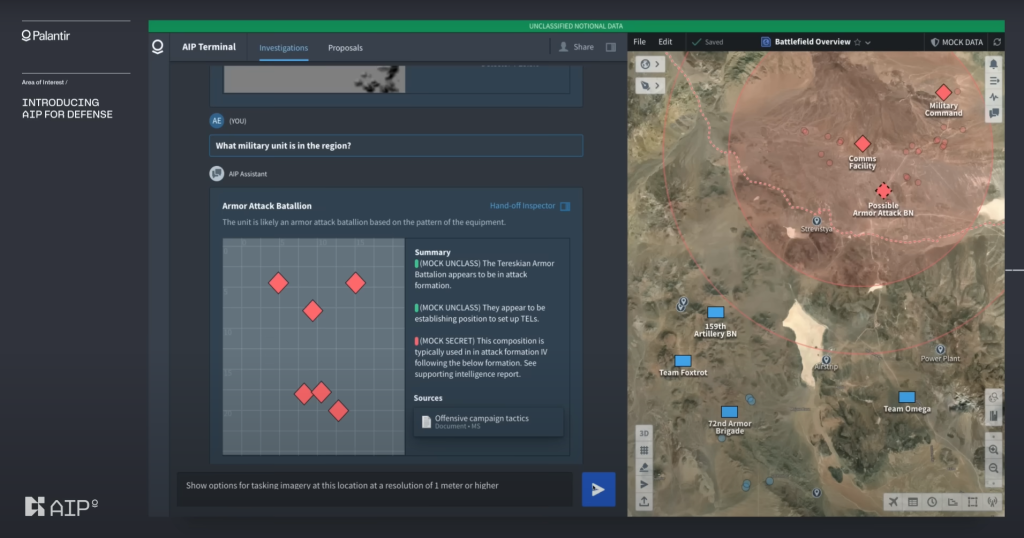Toggle the grid overlay icon on the map

[644, 451]
